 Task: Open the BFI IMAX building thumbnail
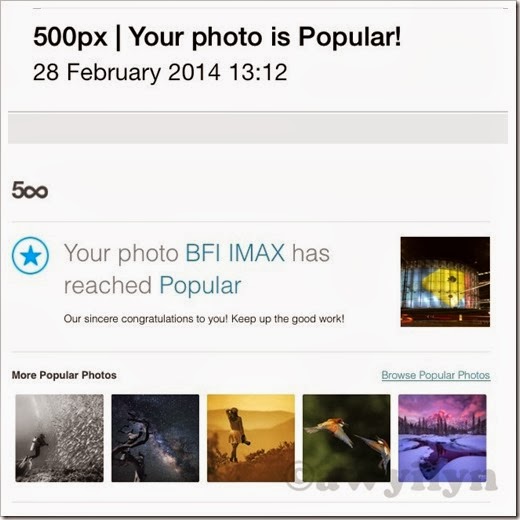(445, 282)
